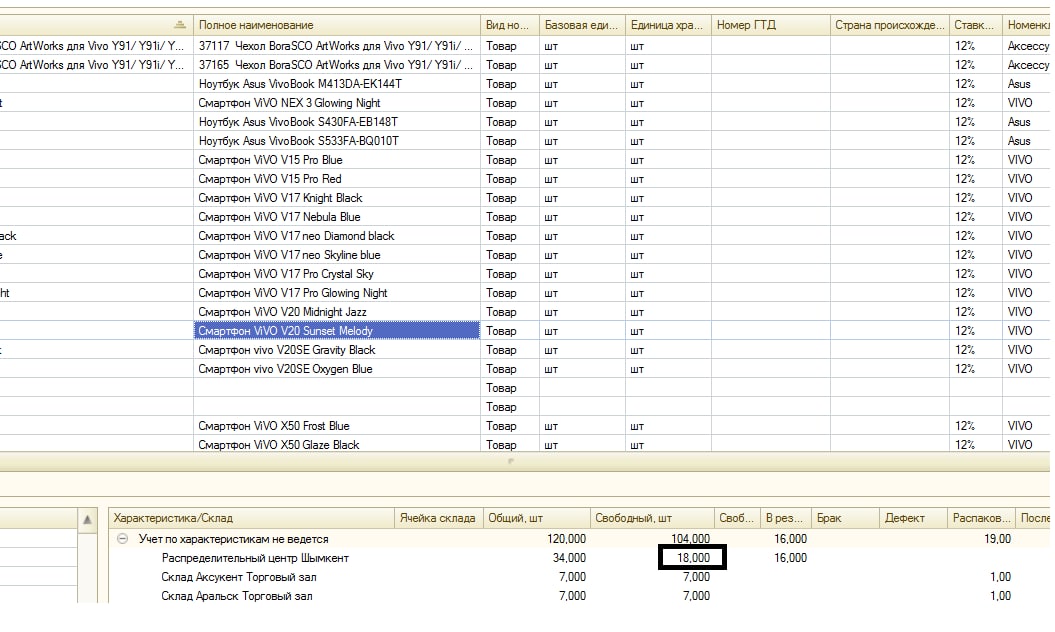1055x632 pixels.
Task: Click the 'В рез...' column header
Action: pos(785,518)
